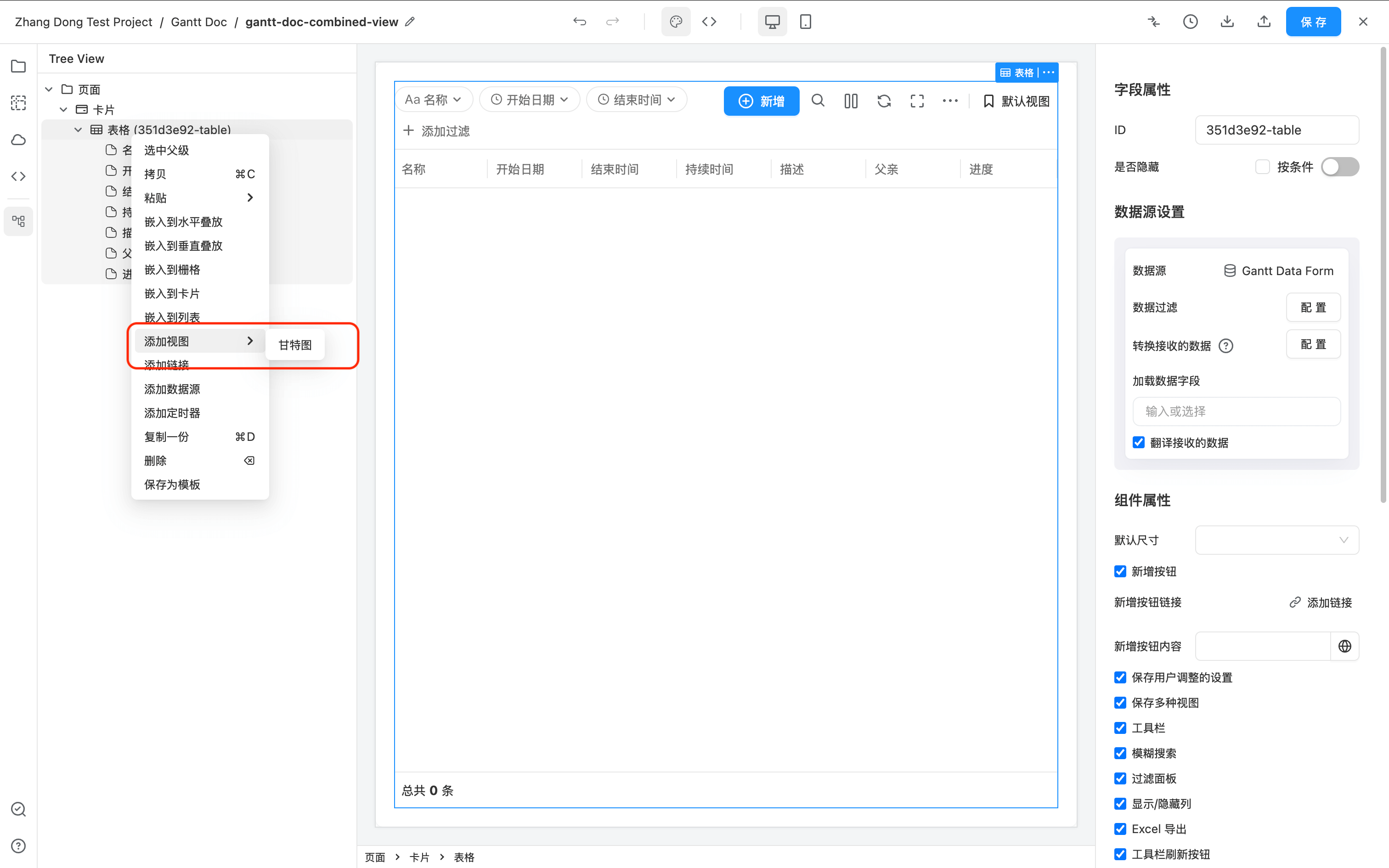This screenshot has width=1389, height=868.
Task: Open the 结束时间 filter dropdown
Action: pos(637,99)
